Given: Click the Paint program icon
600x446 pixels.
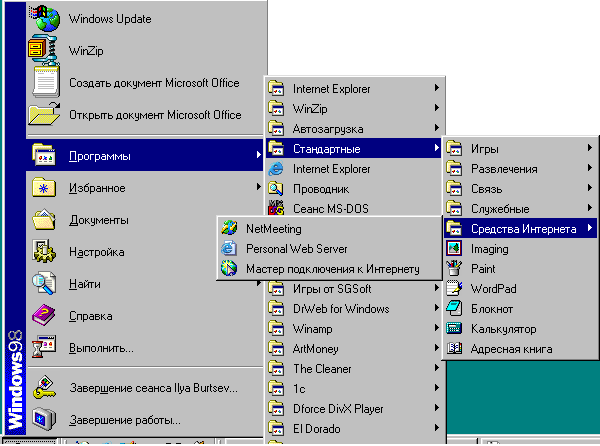Looking at the screenshot, I should (x=455, y=268).
